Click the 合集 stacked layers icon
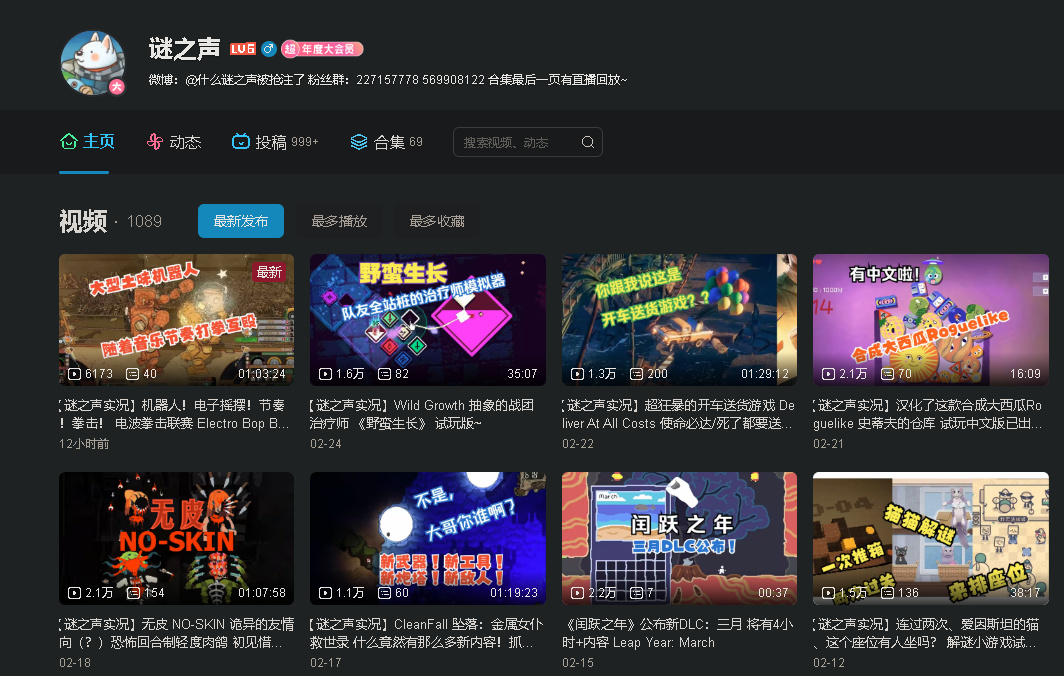The image size is (1064, 676). coord(358,141)
